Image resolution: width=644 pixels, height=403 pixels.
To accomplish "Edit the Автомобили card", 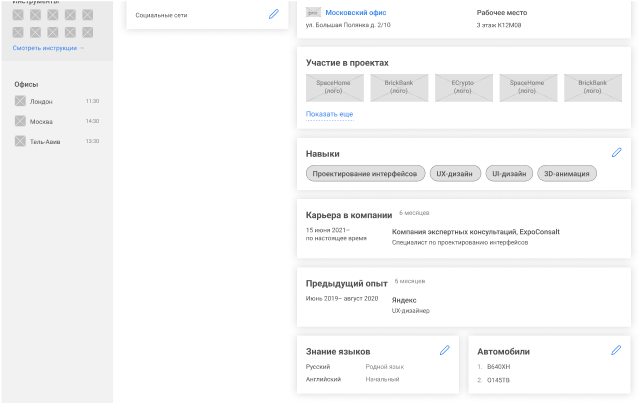I will point(616,351).
